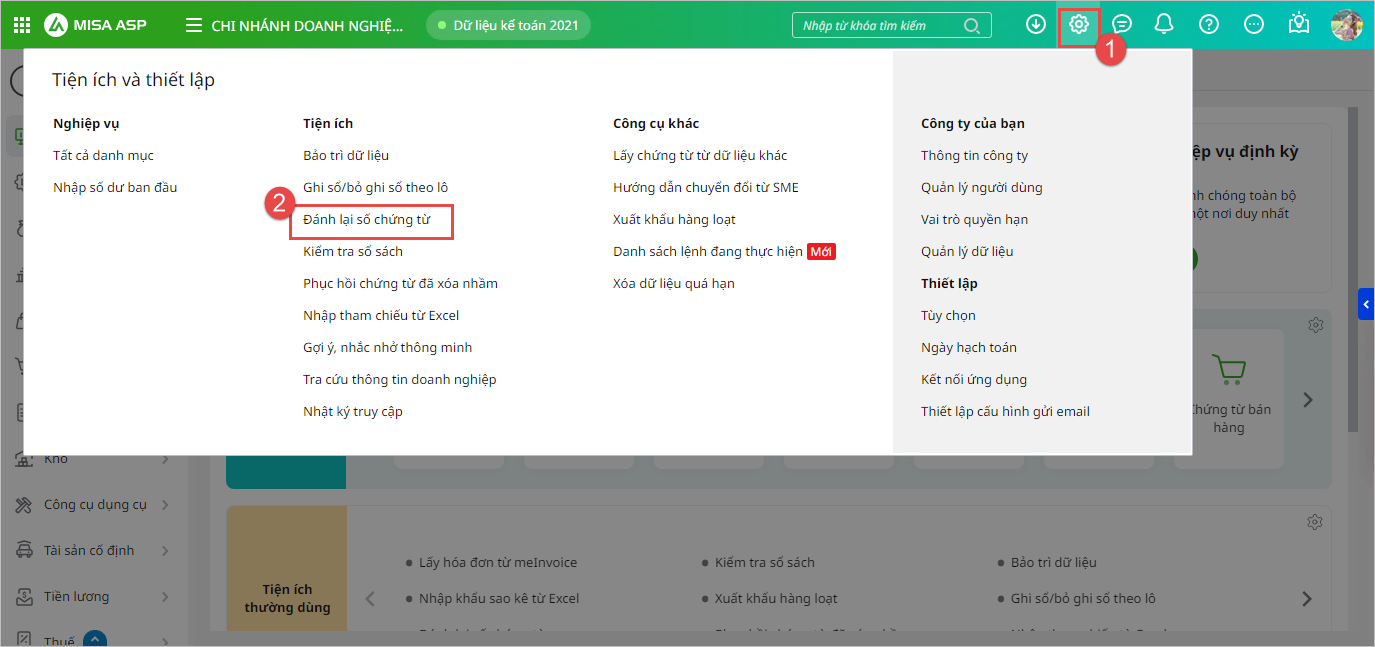Show previous frequently used utilities arrow
The width and height of the screenshot is (1375, 647).
click(x=370, y=599)
